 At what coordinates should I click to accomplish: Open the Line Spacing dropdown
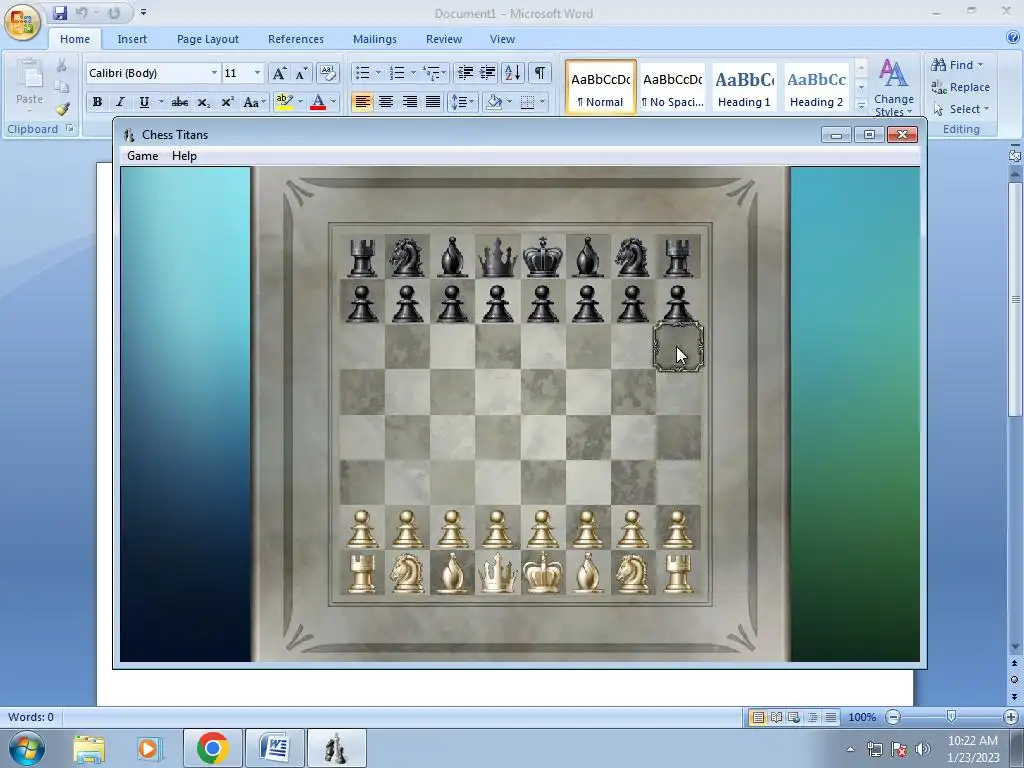click(462, 102)
